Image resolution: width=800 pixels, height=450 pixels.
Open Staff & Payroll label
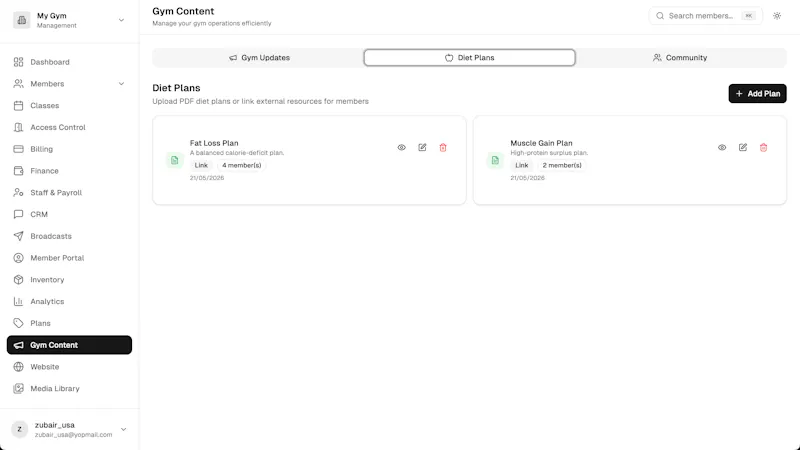[56, 192]
